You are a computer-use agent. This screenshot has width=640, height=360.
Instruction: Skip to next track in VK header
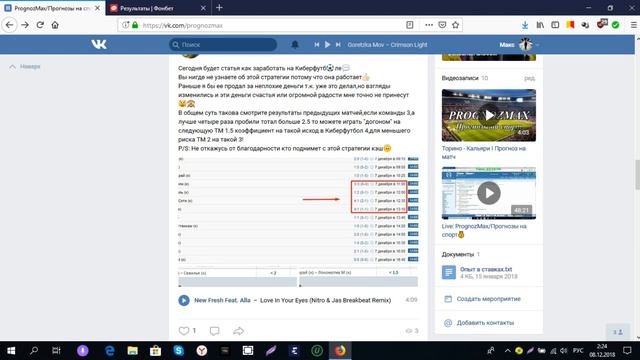pyautogui.click(x=338, y=44)
